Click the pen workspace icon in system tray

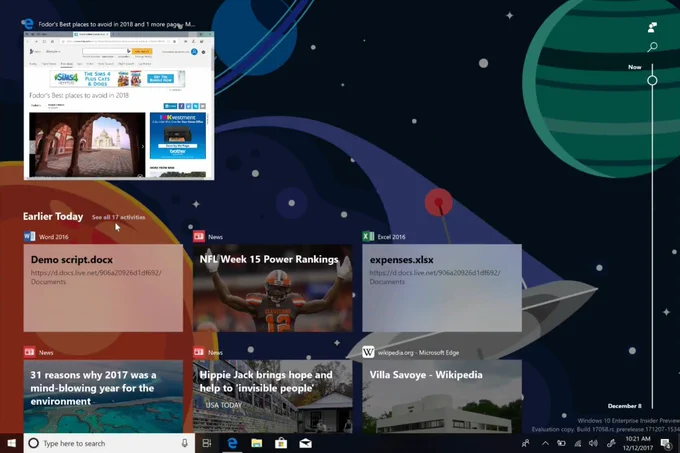tap(611, 443)
